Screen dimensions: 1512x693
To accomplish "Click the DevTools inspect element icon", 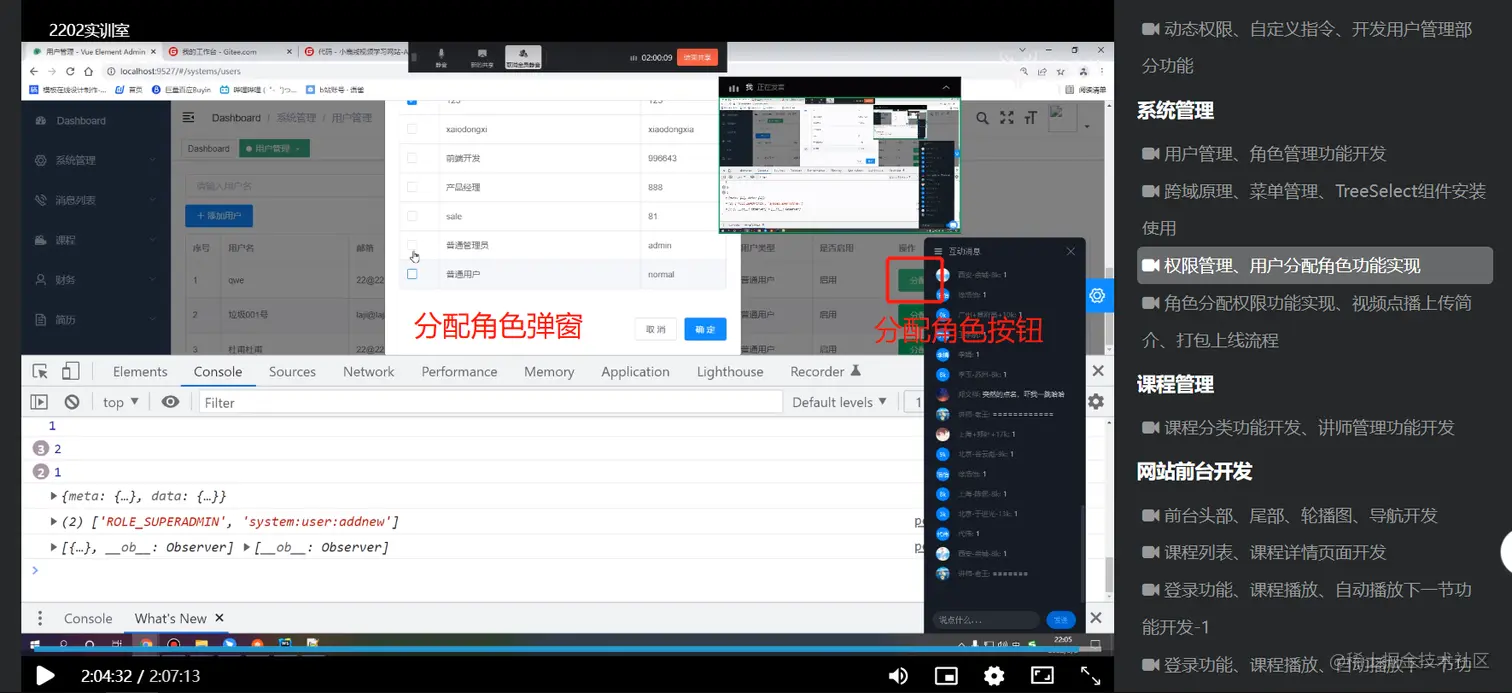I will tap(40, 371).
